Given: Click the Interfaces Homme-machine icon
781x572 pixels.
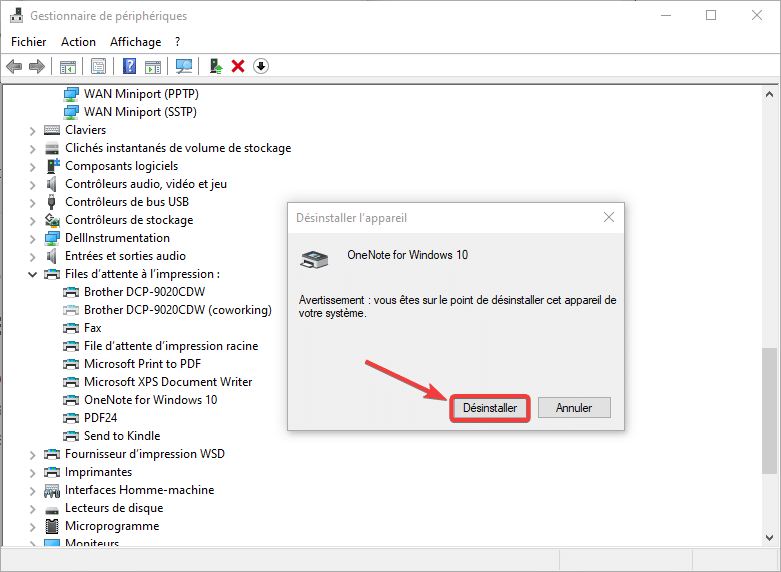Looking at the screenshot, I should (x=52, y=491).
